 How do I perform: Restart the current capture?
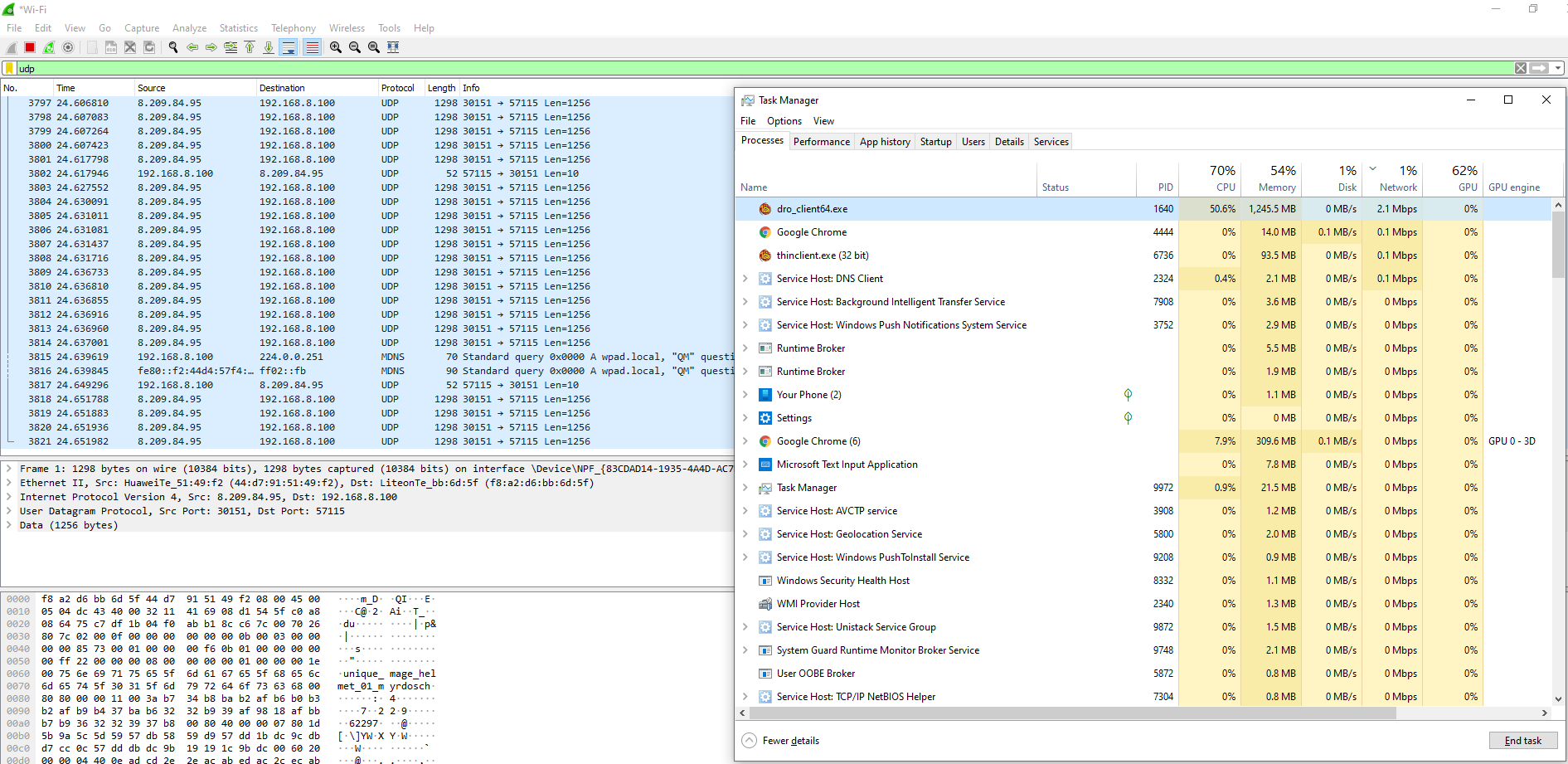[49, 47]
